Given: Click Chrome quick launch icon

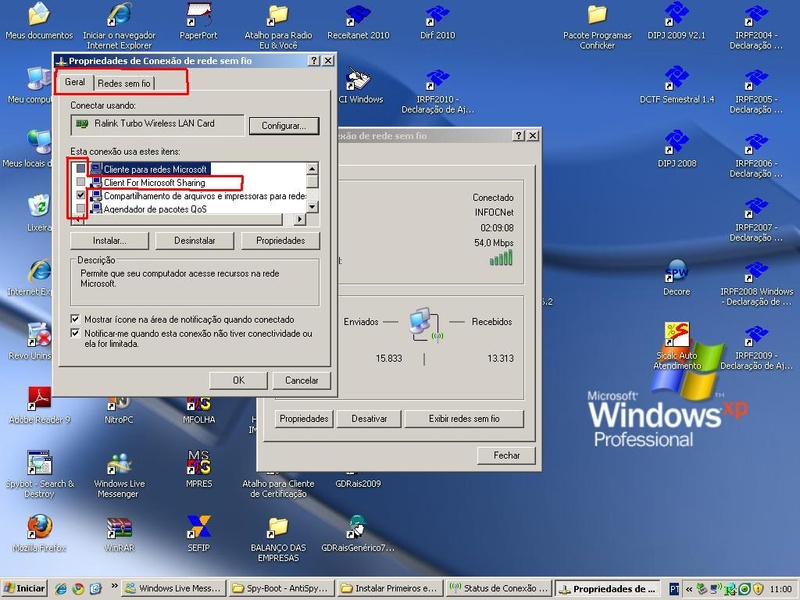Looking at the screenshot, I should 78,589.
